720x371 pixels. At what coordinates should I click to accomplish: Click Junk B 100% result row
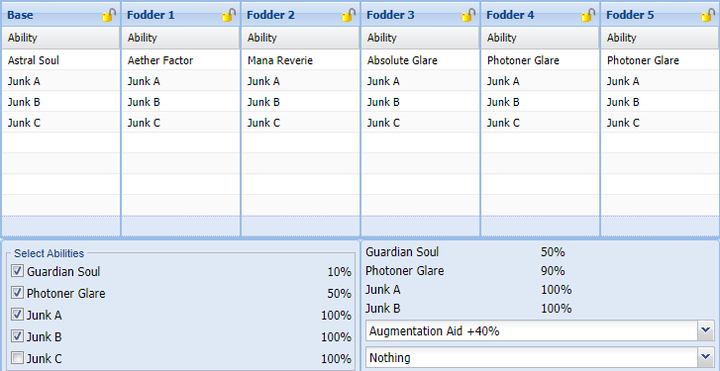click(x=468, y=308)
